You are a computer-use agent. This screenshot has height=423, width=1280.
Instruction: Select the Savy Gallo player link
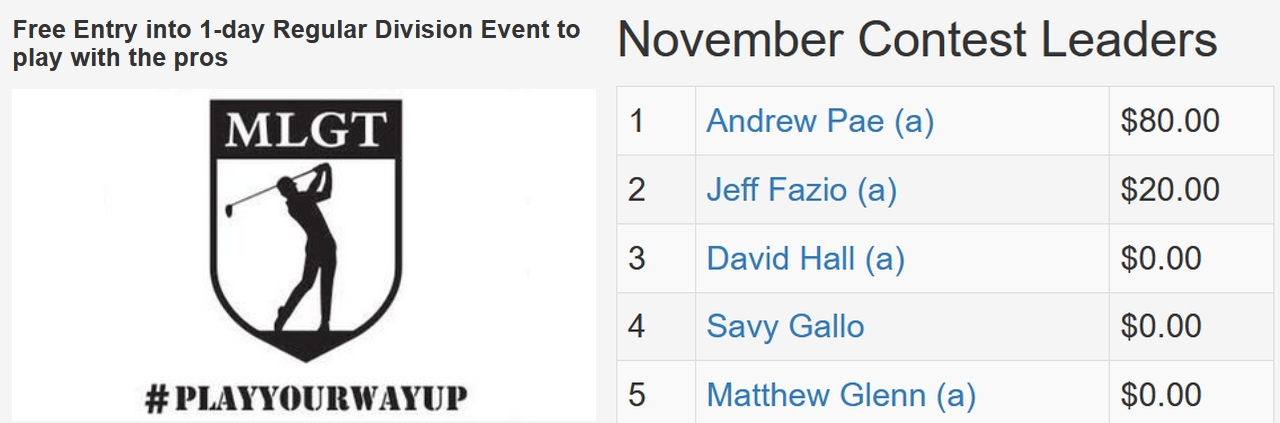coord(785,326)
